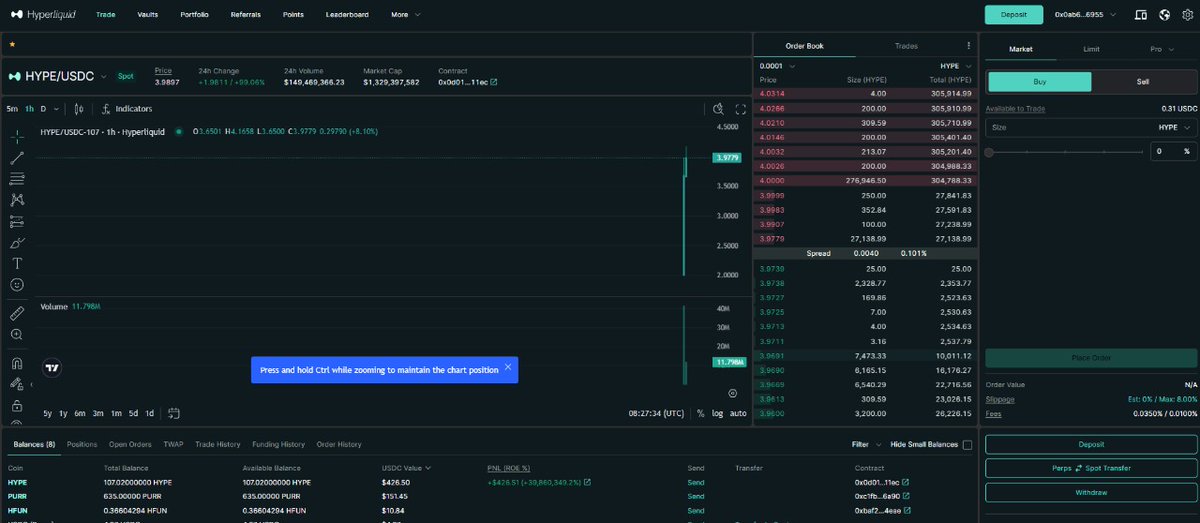Open the Vaults navigation item
Screen dimensions: 1200x523
click(x=148, y=15)
